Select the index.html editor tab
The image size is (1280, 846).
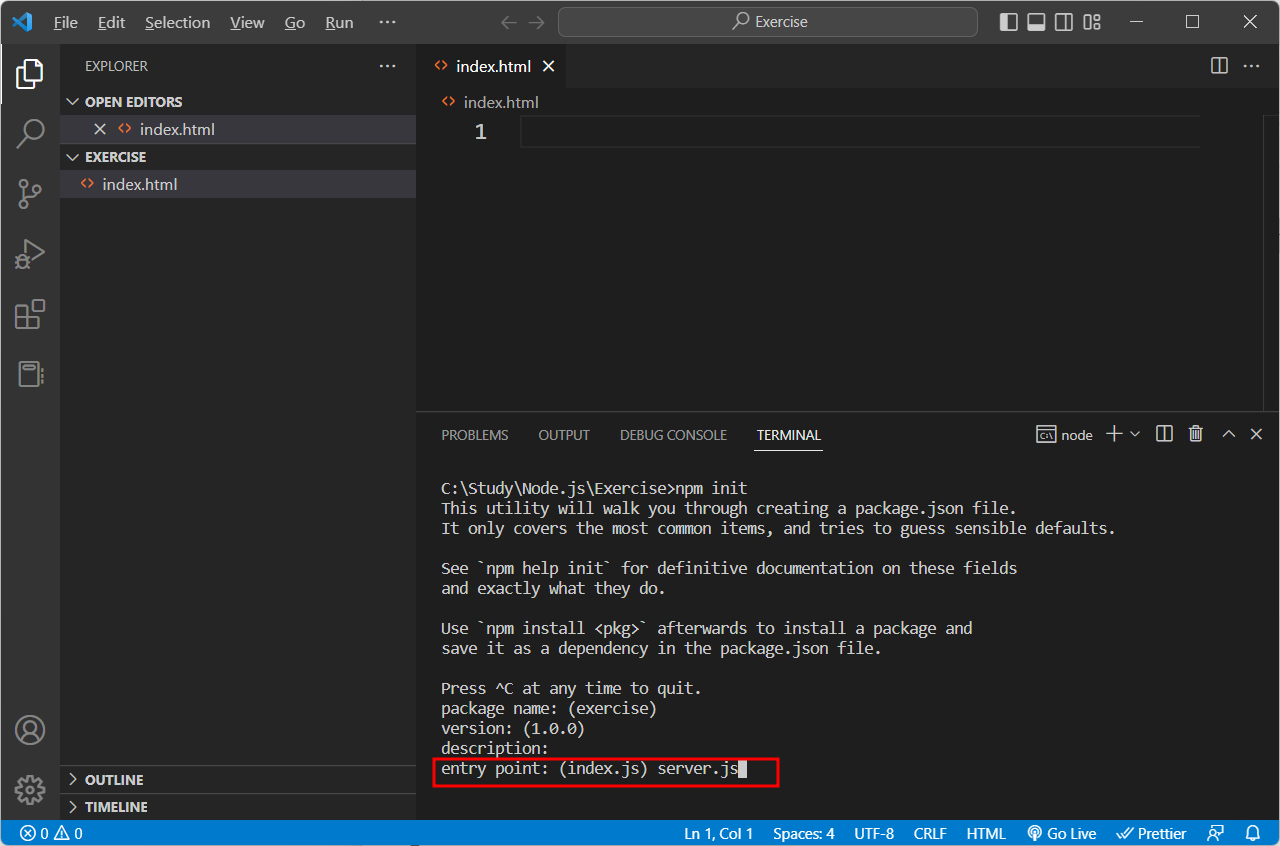(493, 66)
